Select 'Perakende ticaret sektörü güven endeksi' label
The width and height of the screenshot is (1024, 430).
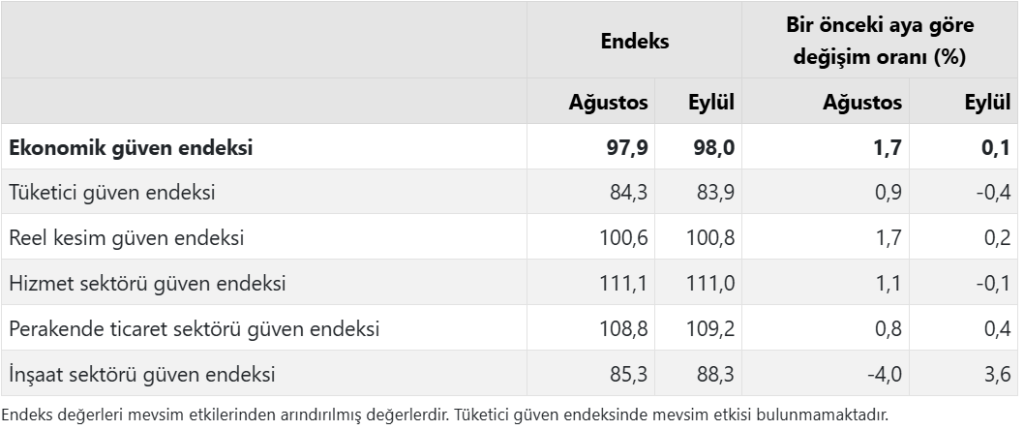click(193, 329)
